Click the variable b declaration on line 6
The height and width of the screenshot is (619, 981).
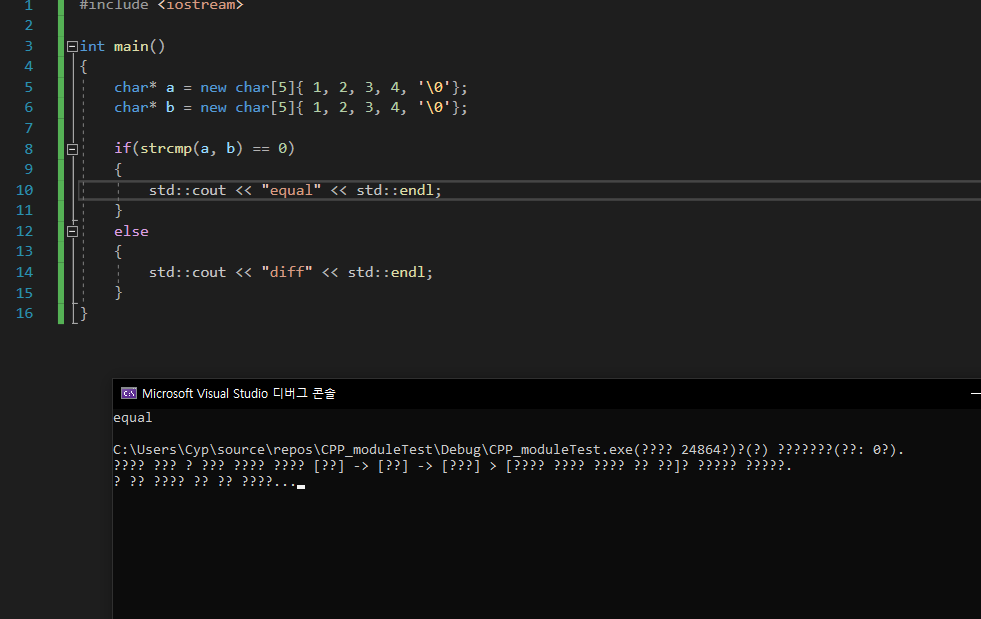pos(170,108)
